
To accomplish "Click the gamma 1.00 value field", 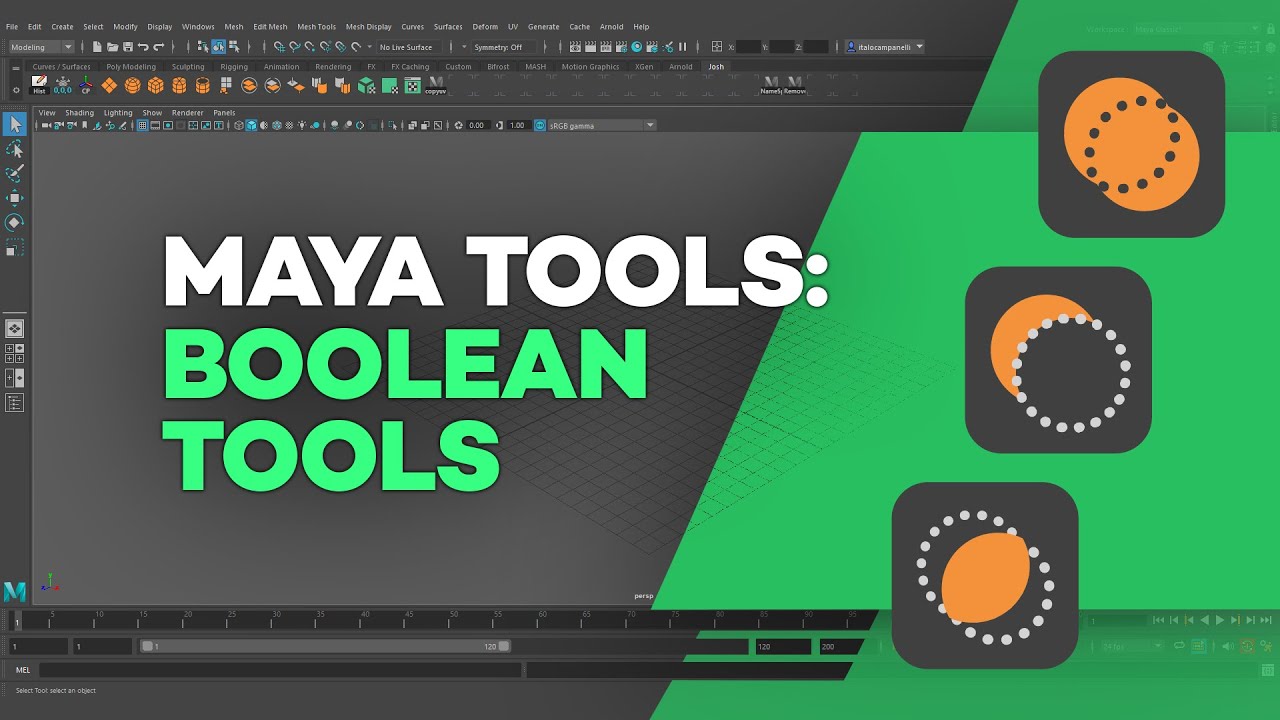I will 517,125.
